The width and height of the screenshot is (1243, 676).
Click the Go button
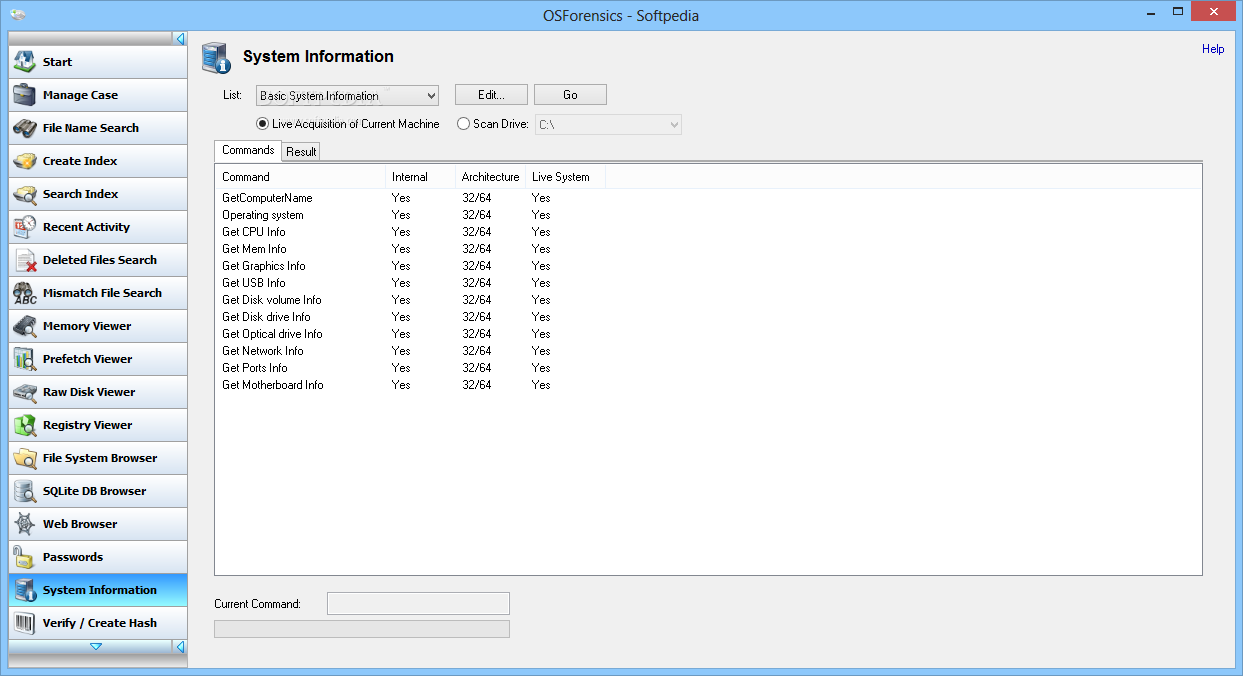[570, 95]
